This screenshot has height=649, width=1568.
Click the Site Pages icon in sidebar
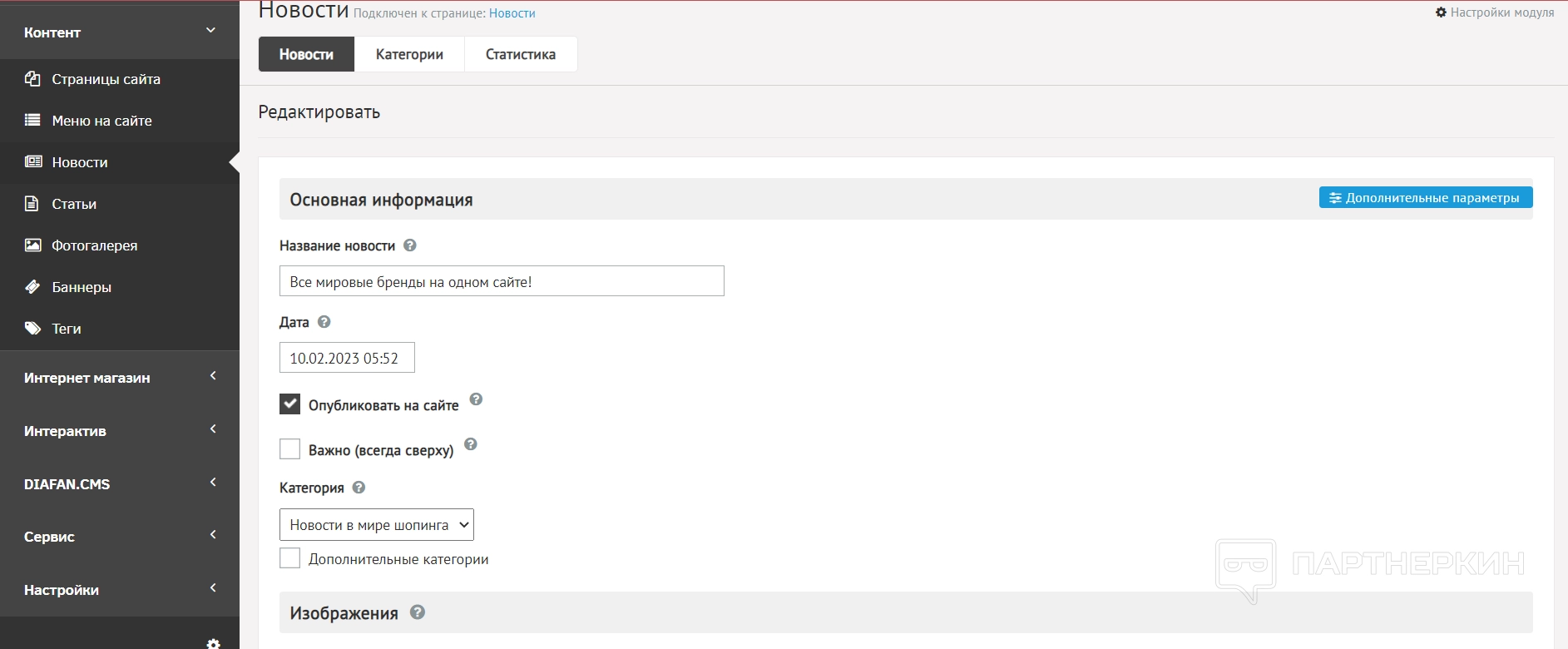(x=32, y=79)
